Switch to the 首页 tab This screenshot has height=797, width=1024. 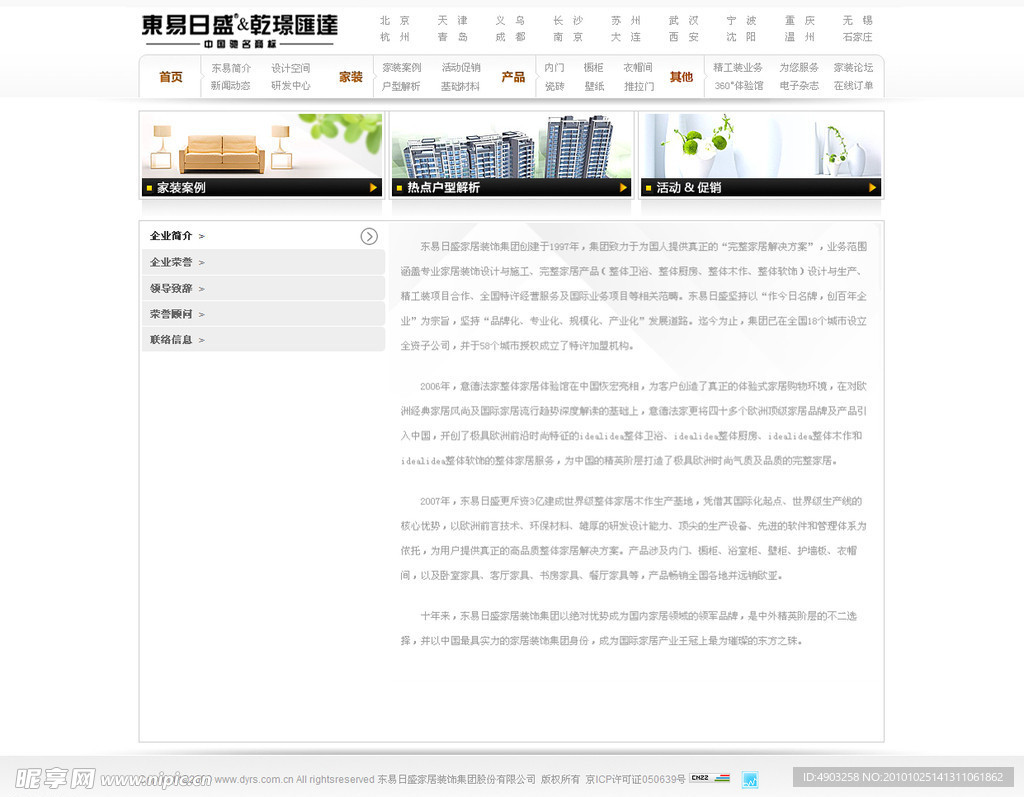170,76
